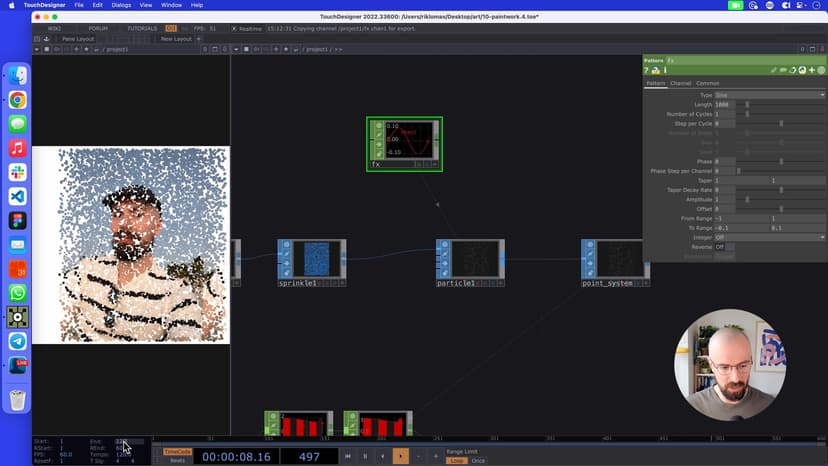Switch timeline display to Beats
This screenshot has width=828, height=466.
point(177,460)
